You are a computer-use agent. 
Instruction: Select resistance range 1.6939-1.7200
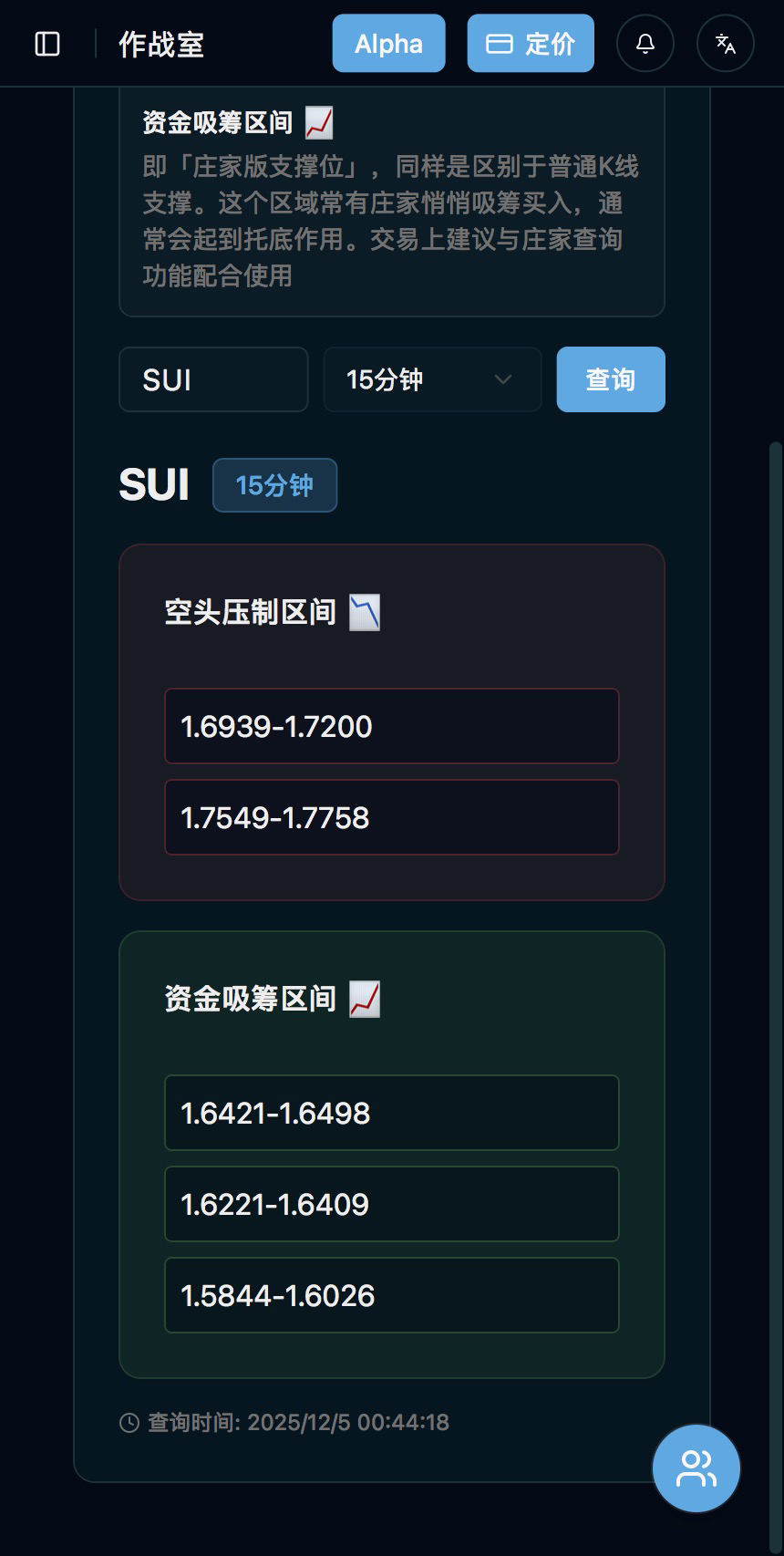pyautogui.click(x=392, y=726)
